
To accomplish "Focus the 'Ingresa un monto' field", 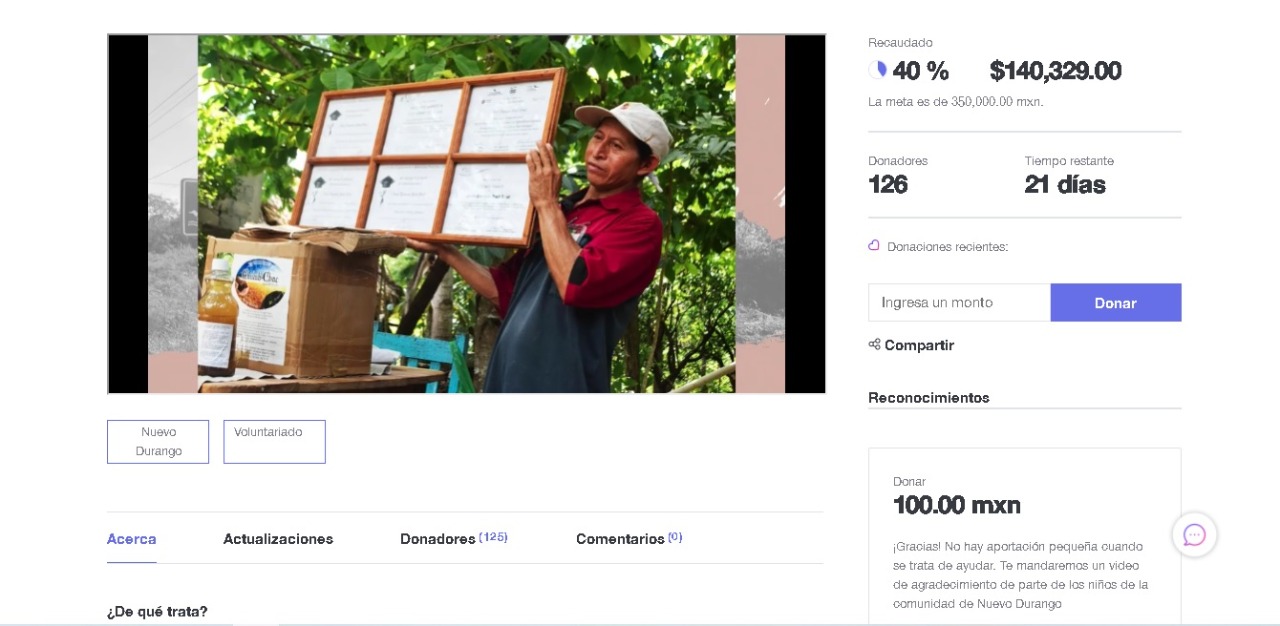I will pos(959,302).
